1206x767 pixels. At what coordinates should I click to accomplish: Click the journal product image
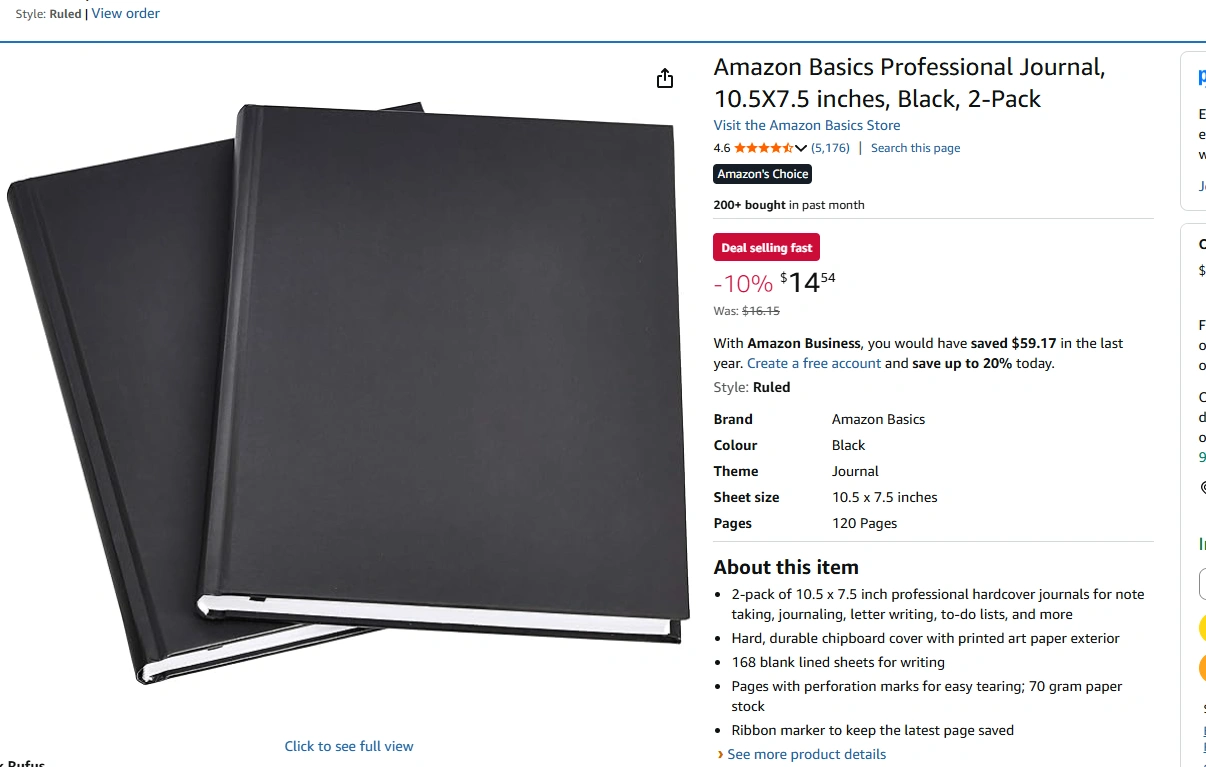tap(348, 394)
